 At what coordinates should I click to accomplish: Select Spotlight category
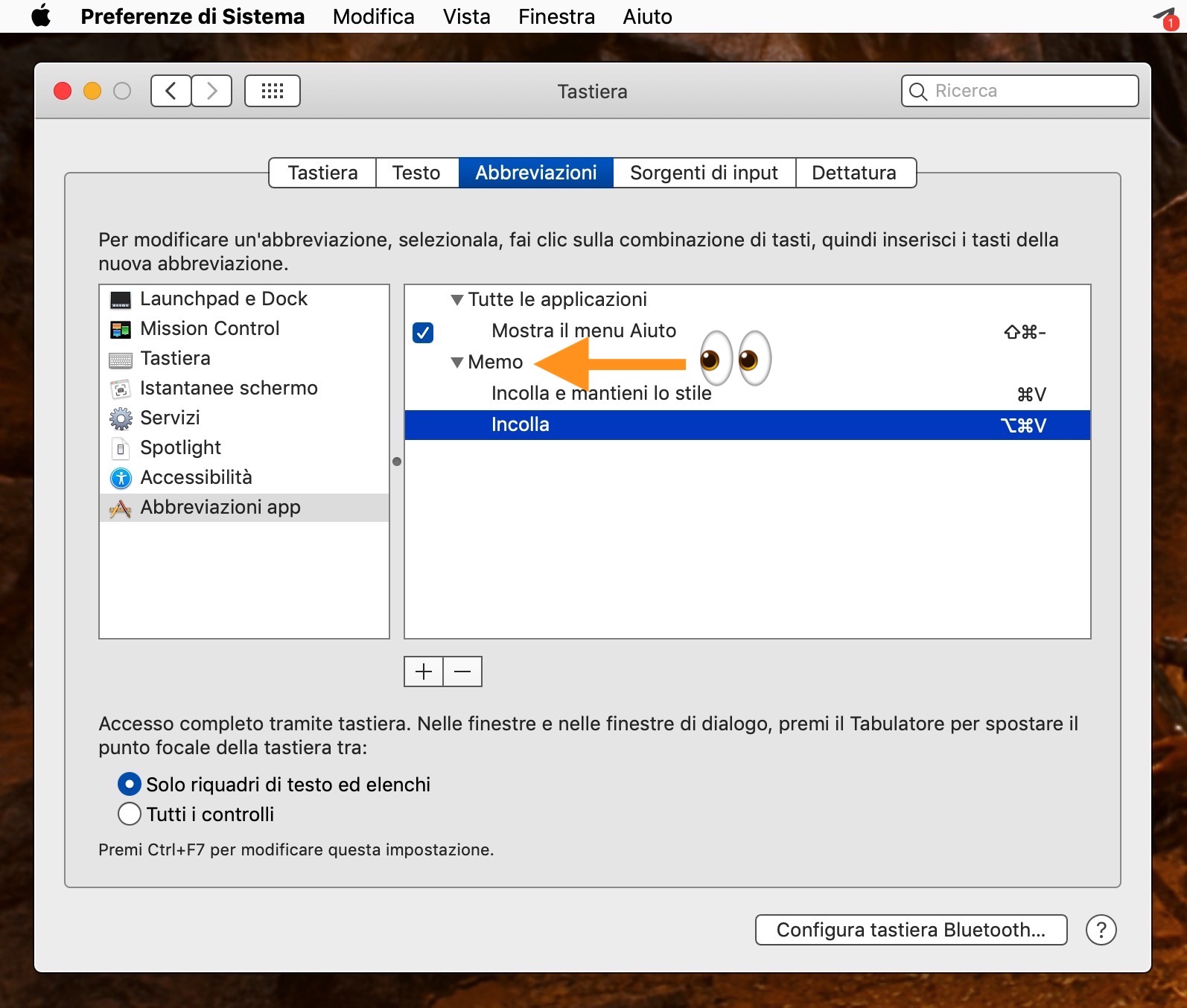pyautogui.click(x=244, y=448)
